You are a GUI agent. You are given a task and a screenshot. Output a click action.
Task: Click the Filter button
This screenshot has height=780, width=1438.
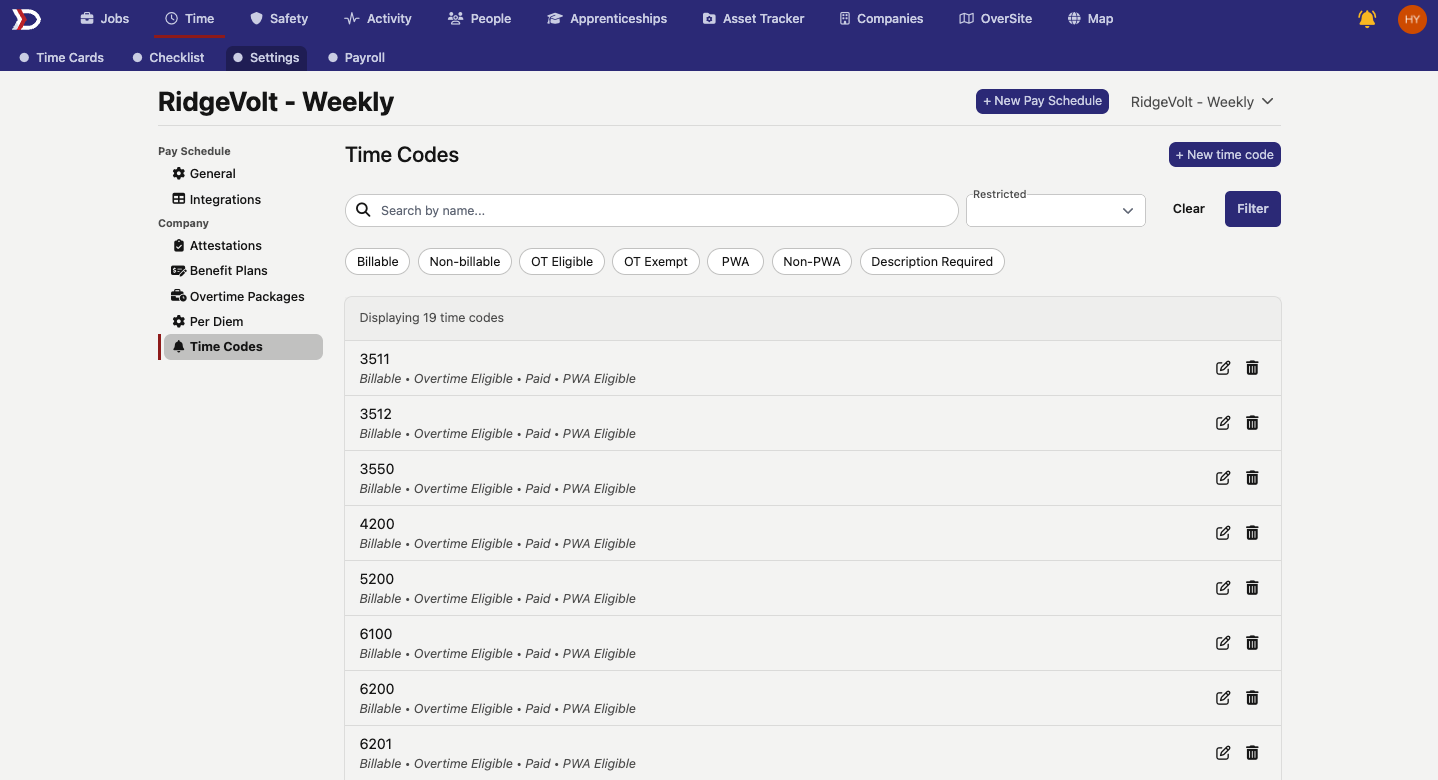1252,209
